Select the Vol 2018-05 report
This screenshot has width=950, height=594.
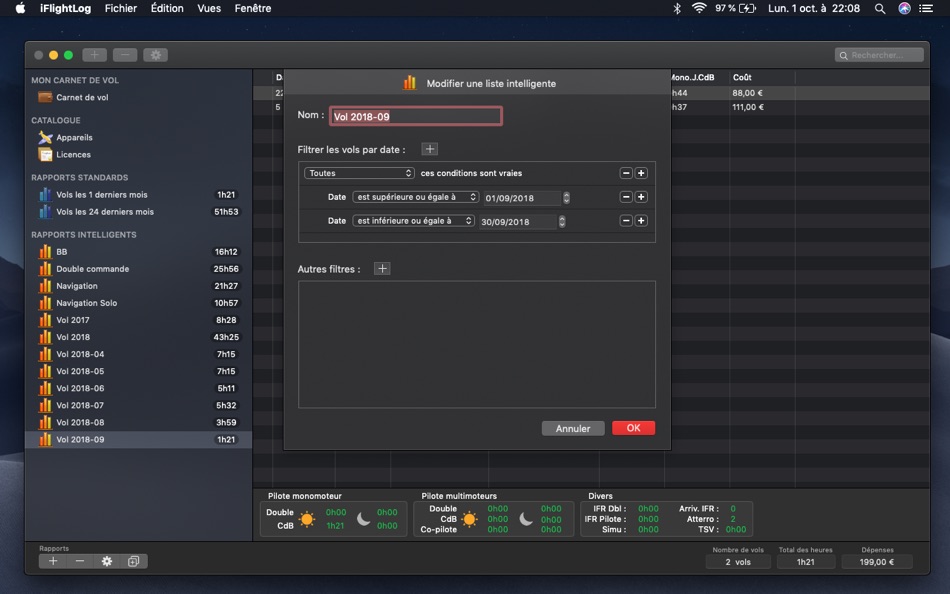(138, 371)
